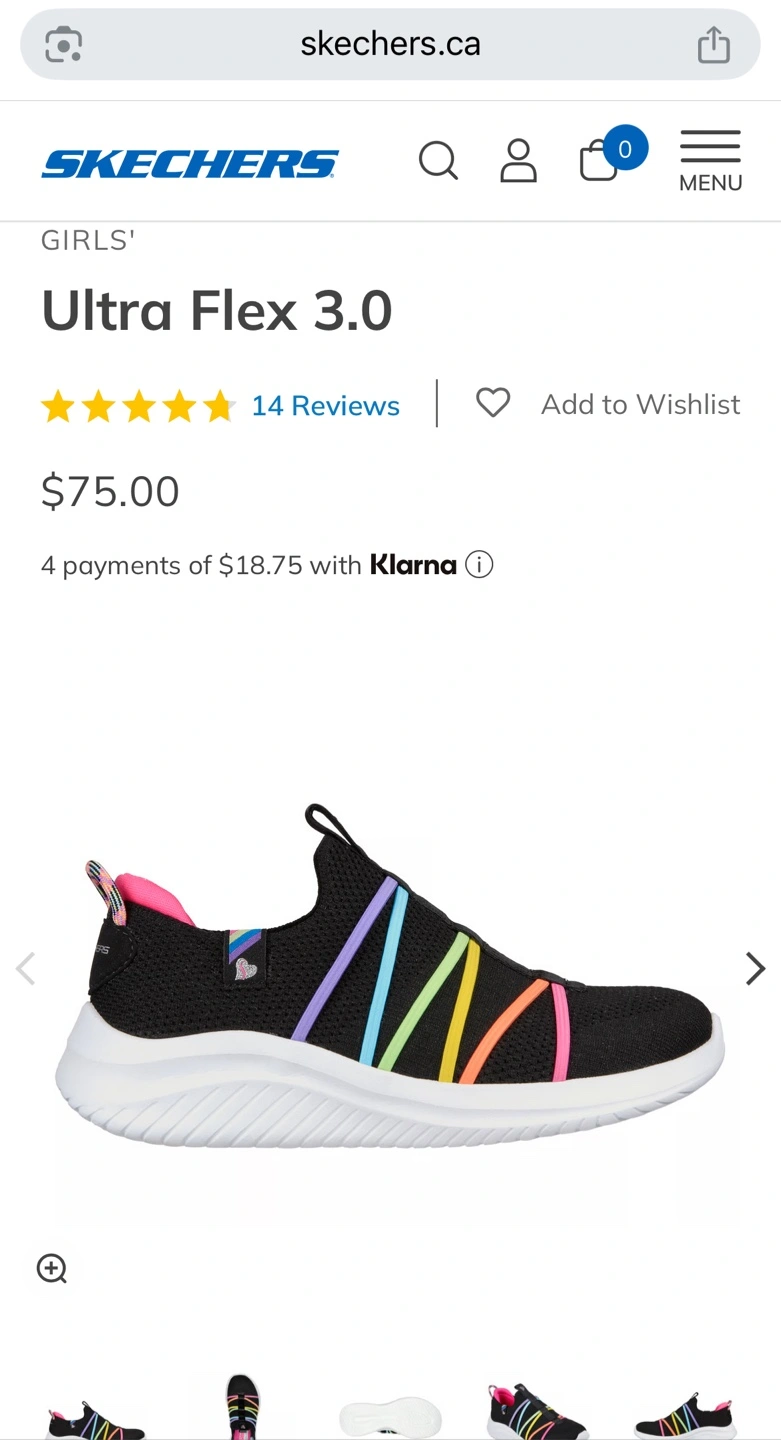Click the five-star rating
This screenshot has height=1440, width=781.
pos(138,406)
